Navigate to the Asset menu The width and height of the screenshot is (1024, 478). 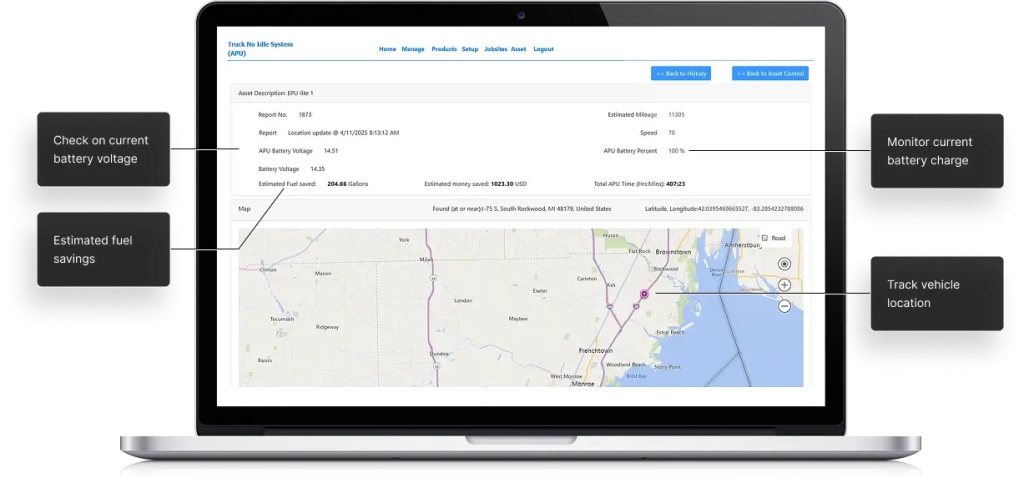[518, 49]
